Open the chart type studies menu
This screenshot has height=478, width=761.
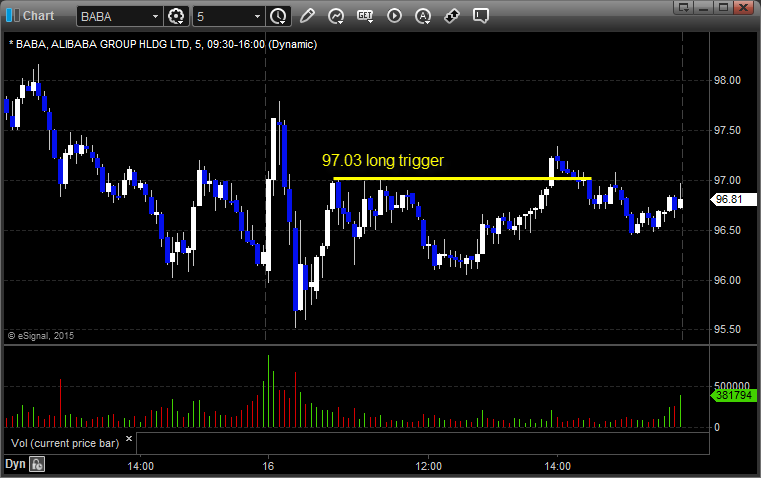pos(336,16)
